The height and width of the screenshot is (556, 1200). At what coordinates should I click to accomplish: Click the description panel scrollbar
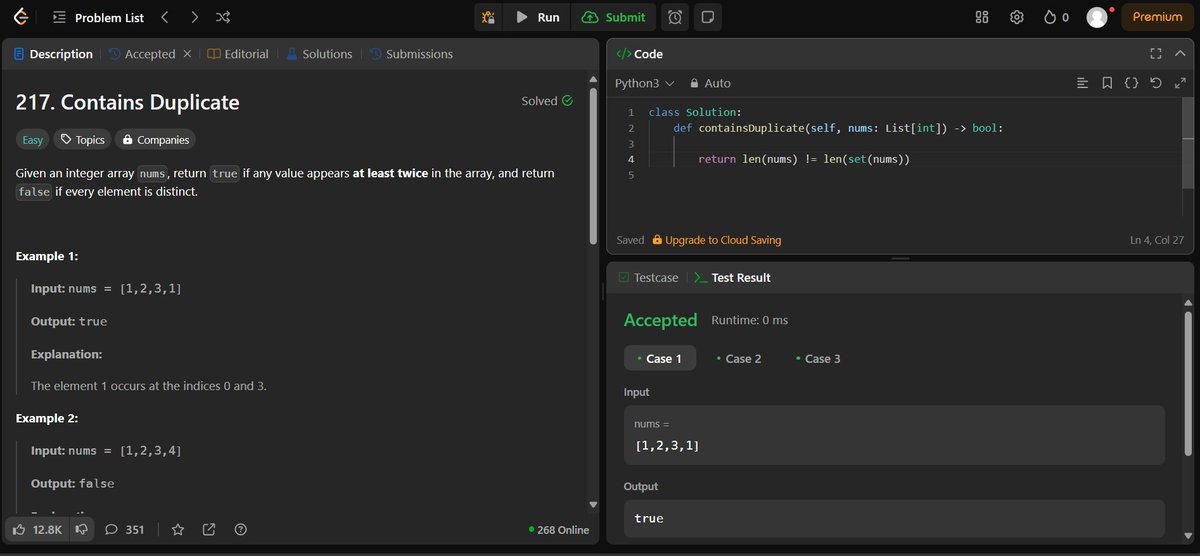pyautogui.click(x=593, y=165)
